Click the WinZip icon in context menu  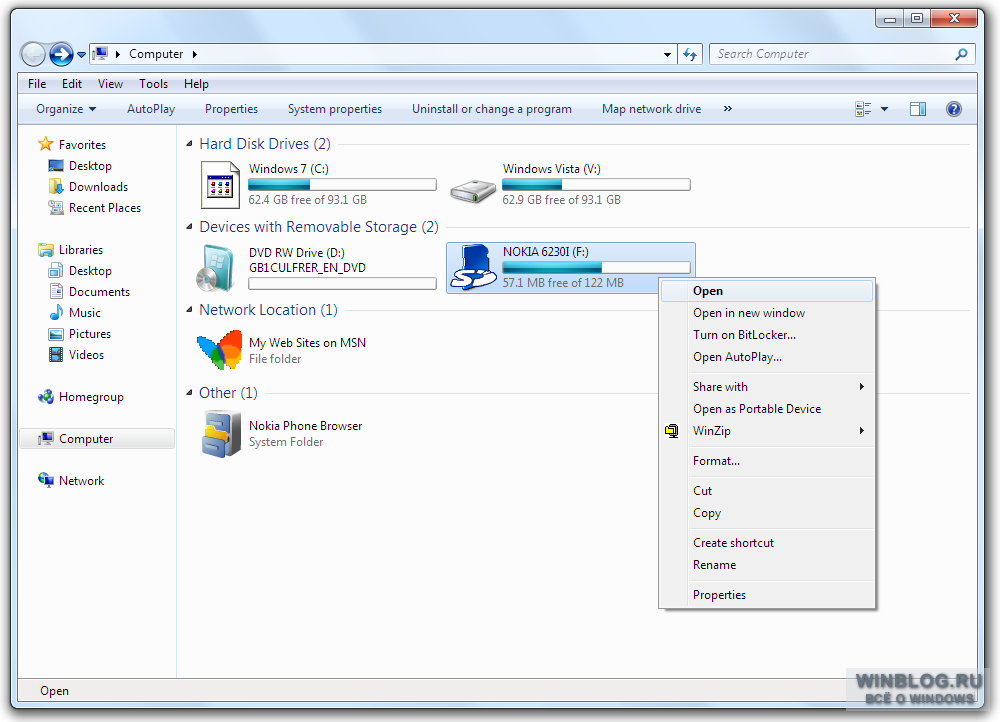click(x=672, y=431)
